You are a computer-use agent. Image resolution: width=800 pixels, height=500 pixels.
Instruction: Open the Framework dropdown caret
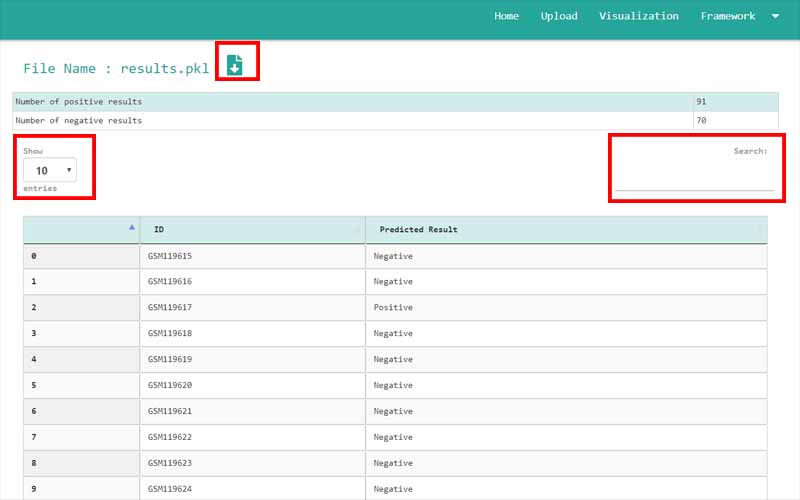point(775,16)
